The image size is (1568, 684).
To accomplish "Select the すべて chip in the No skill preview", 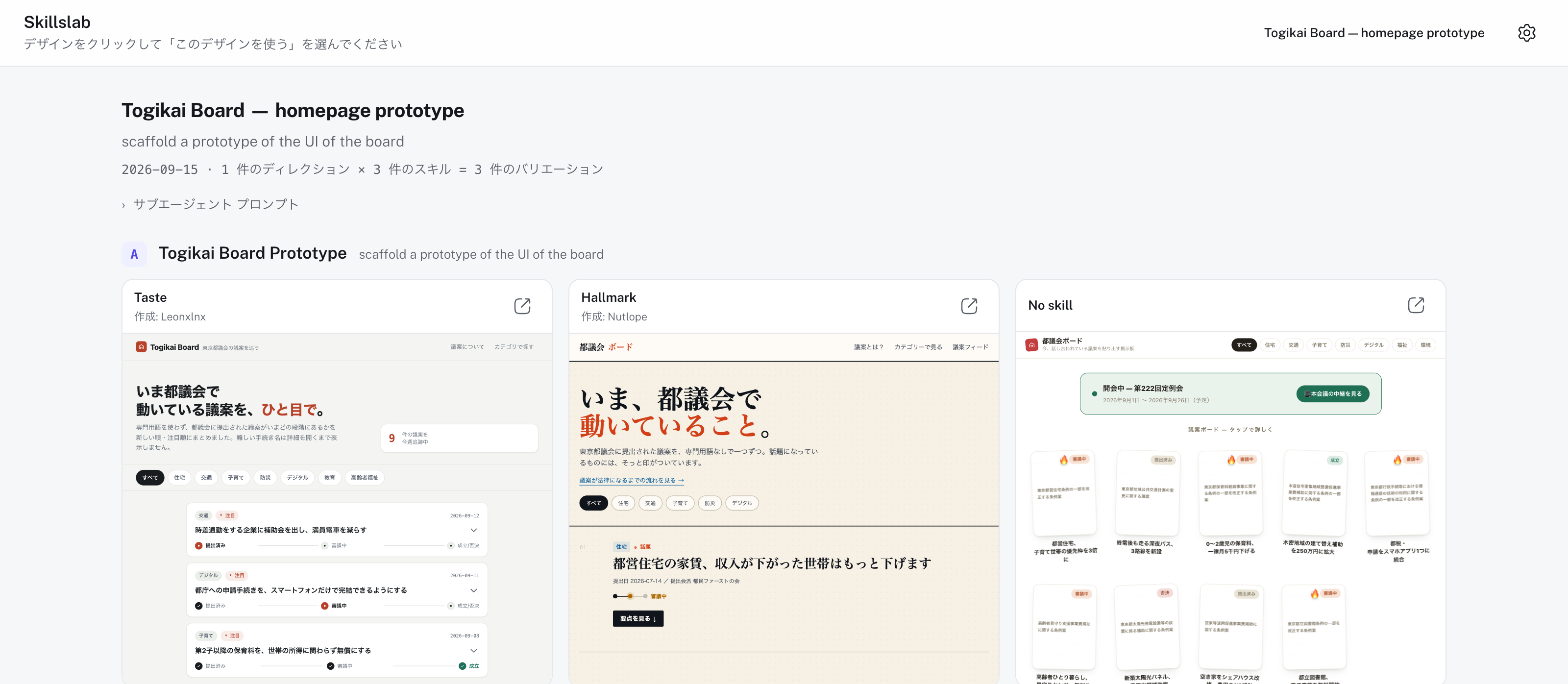I will pyautogui.click(x=1244, y=345).
